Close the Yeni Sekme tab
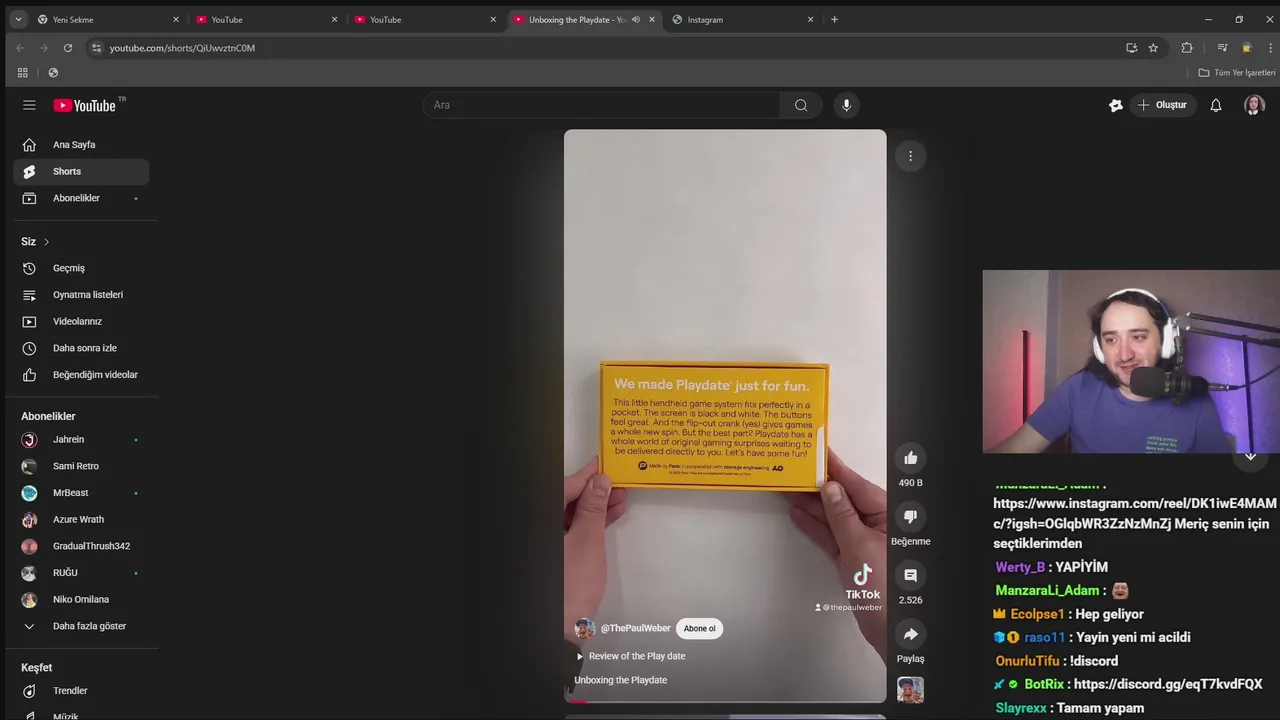Image resolution: width=1280 pixels, height=720 pixels. pos(176,19)
